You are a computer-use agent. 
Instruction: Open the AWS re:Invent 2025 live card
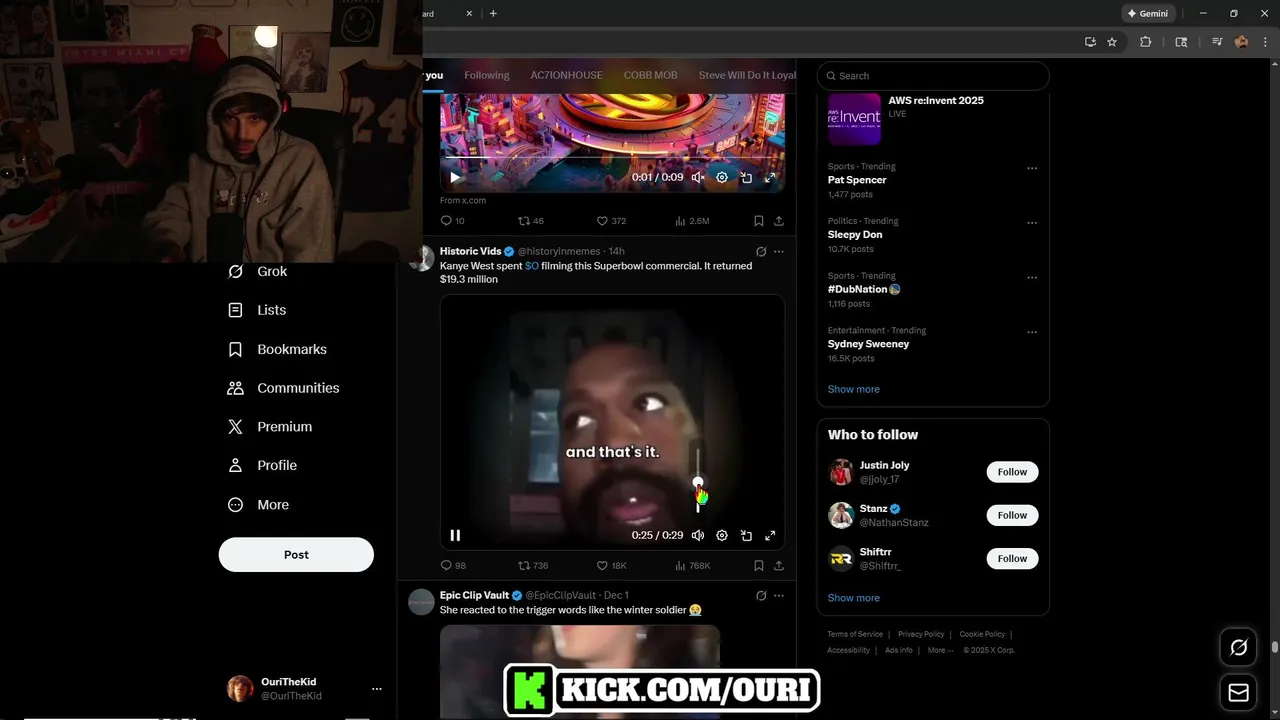pyautogui.click(x=933, y=118)
